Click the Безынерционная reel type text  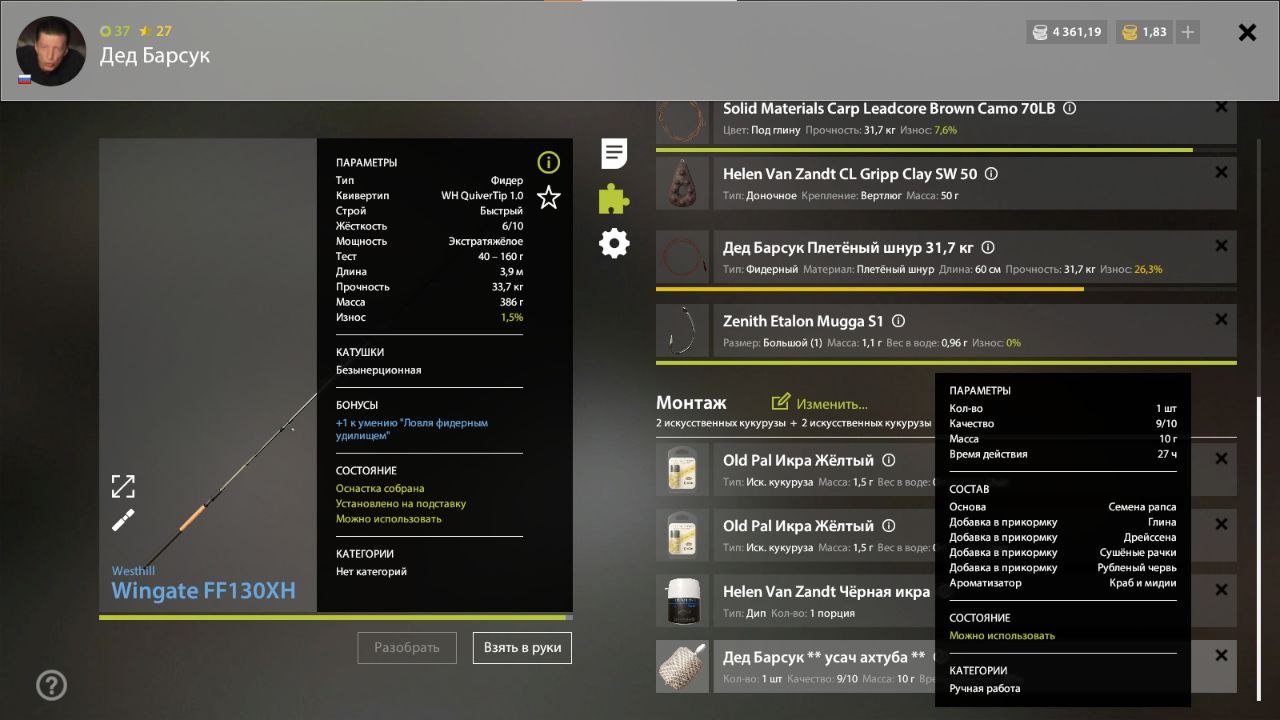pos(378,370)
